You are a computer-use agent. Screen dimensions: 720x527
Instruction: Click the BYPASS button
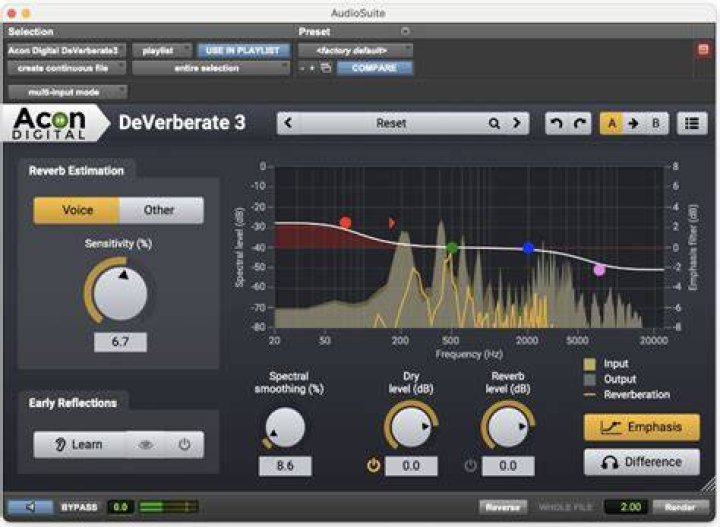point(79,507)
